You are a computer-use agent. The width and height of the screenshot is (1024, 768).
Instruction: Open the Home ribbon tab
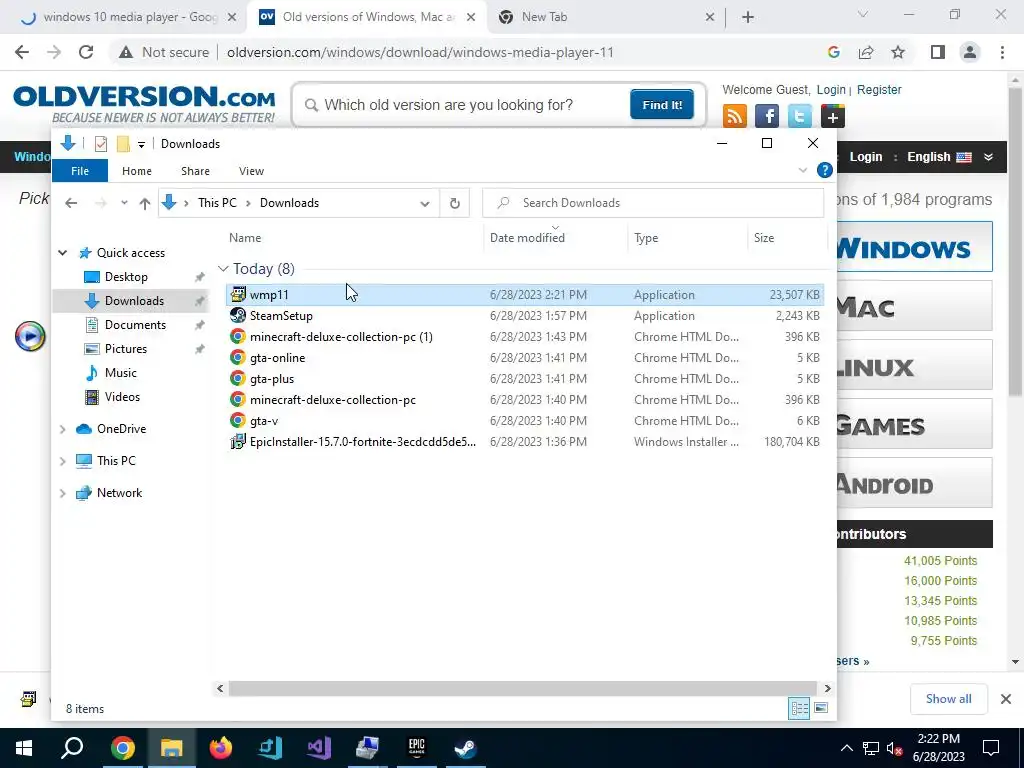136,170
